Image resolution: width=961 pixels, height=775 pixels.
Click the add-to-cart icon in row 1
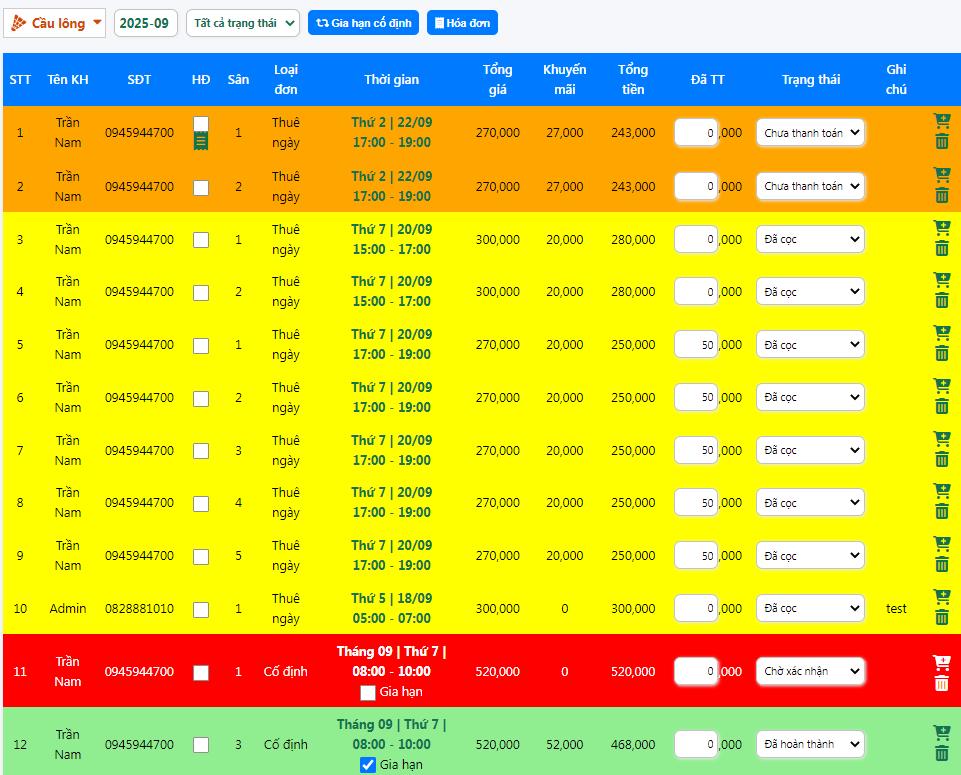[941, 122]
